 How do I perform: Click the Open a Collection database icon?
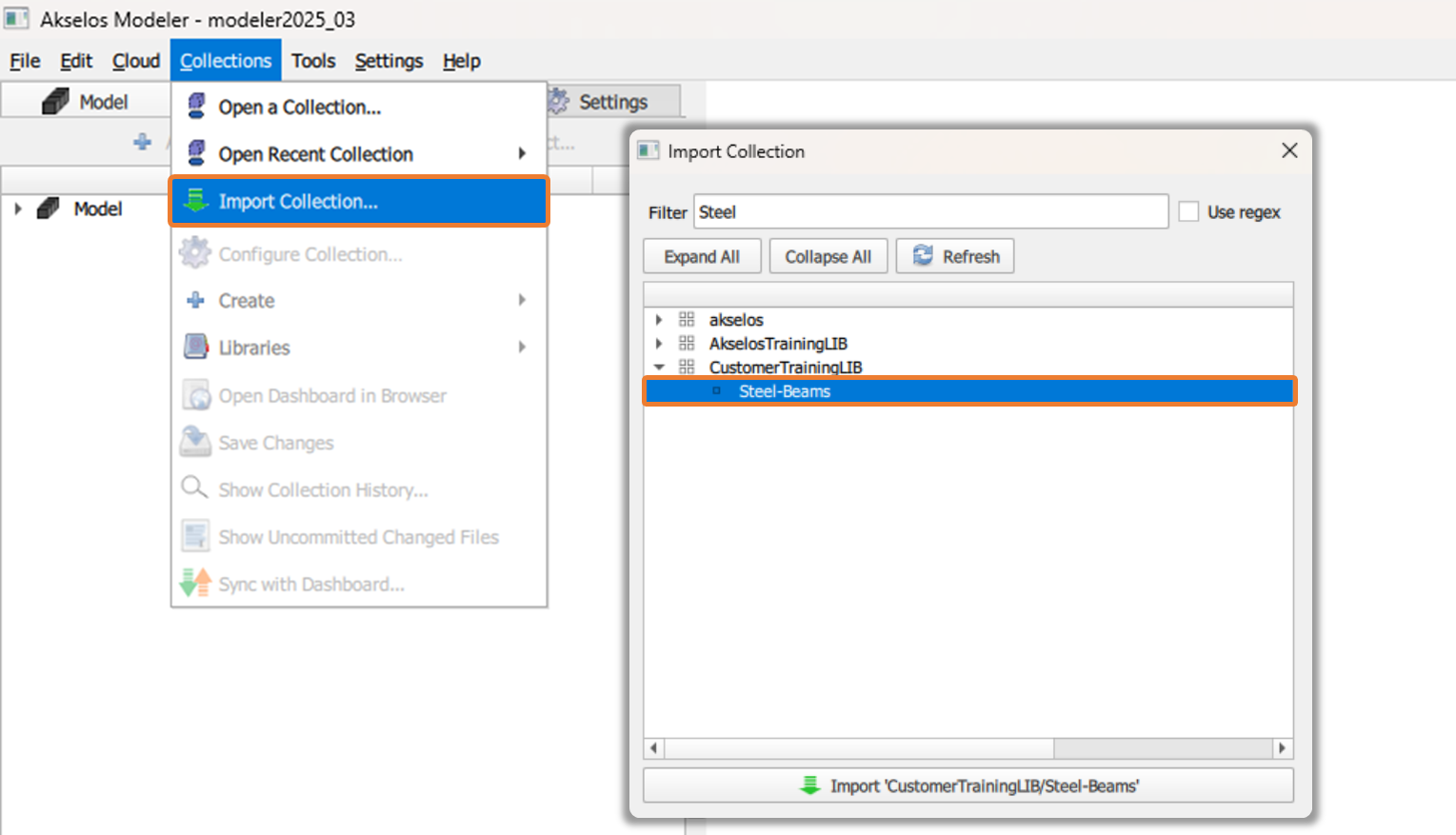pos(196,106)
